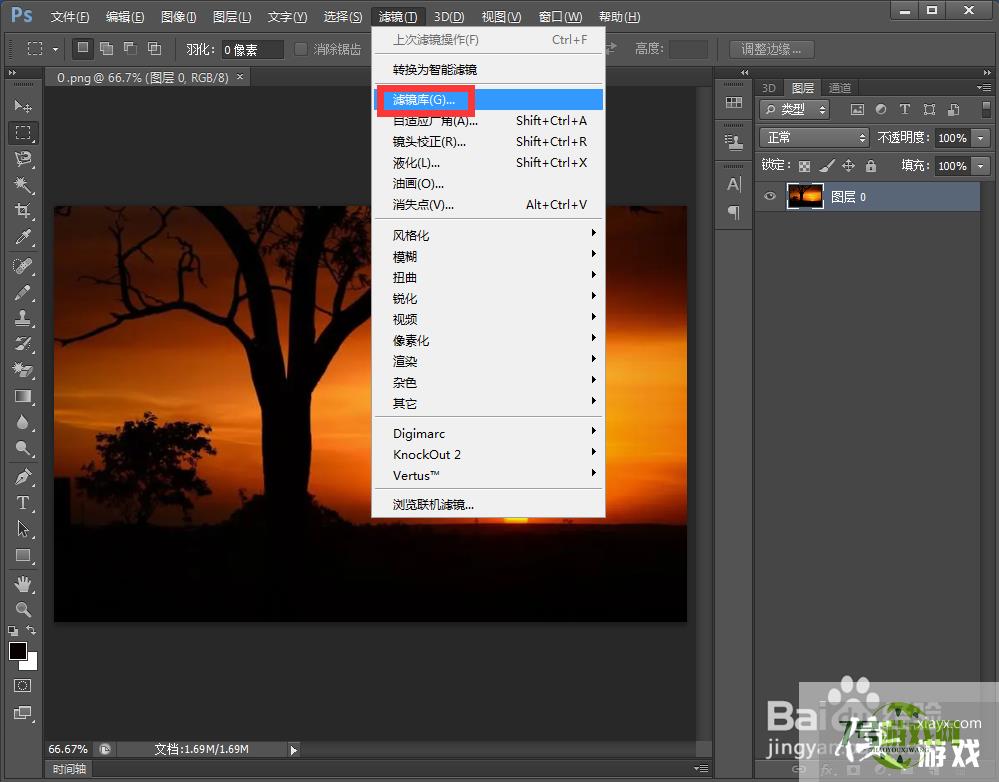Viewport: 999px width, 782px height.
Task: Expand KnockOut 2 submenu
Action: [488, 454]
